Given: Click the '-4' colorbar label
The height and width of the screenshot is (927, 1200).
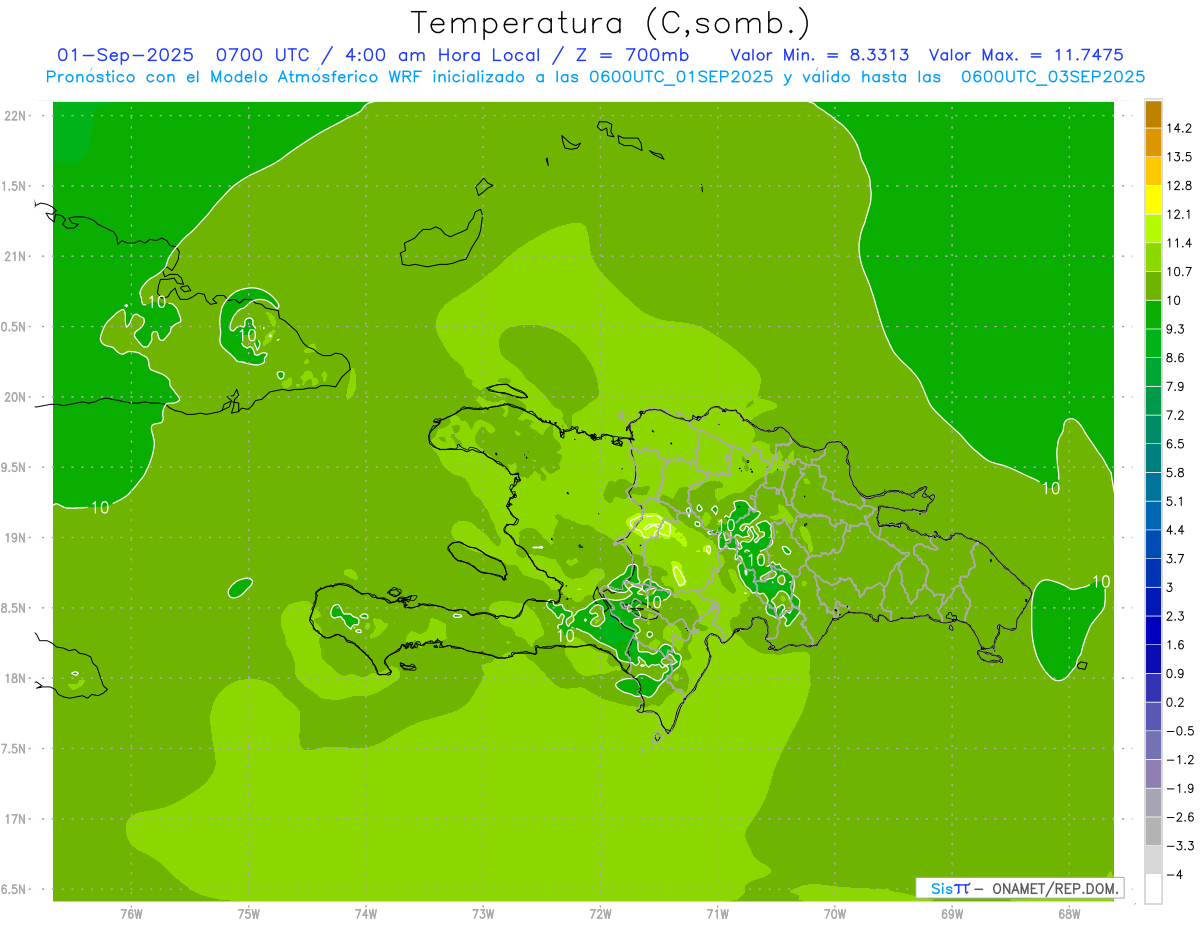Looking at the screenshot, I should click(1174, 875).
